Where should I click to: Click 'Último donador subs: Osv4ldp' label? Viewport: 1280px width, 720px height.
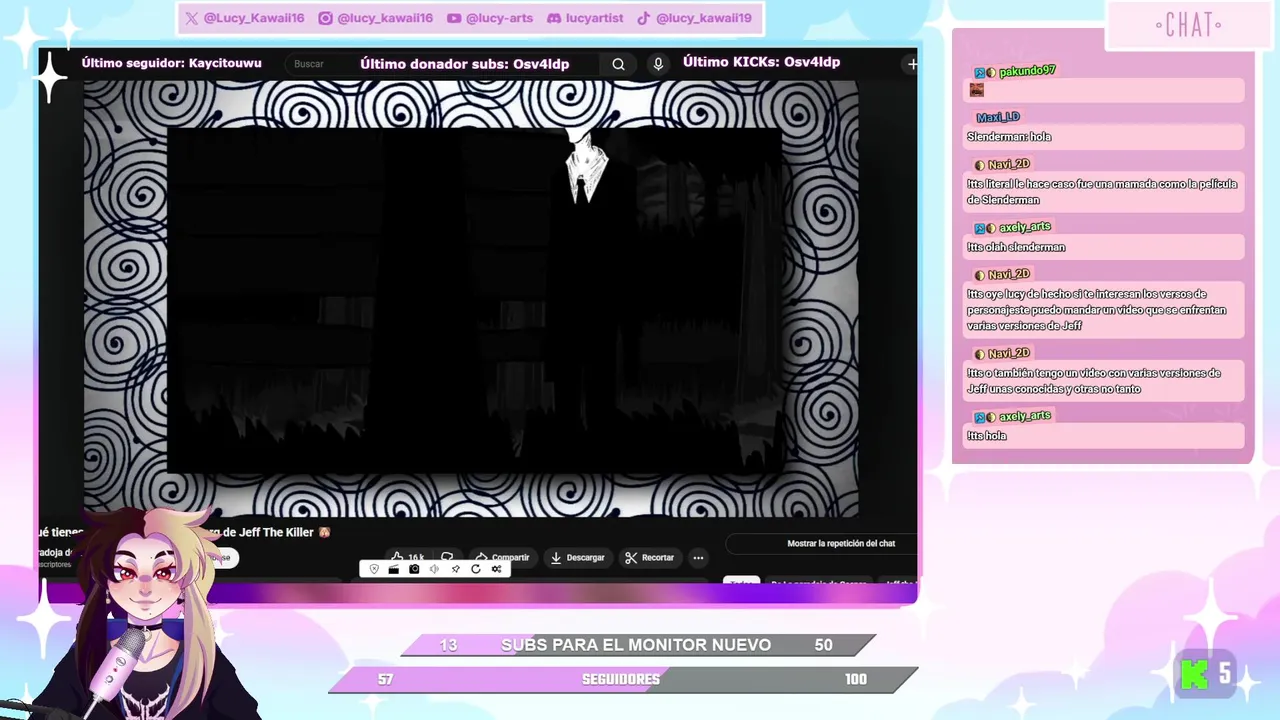coord(464,64)
